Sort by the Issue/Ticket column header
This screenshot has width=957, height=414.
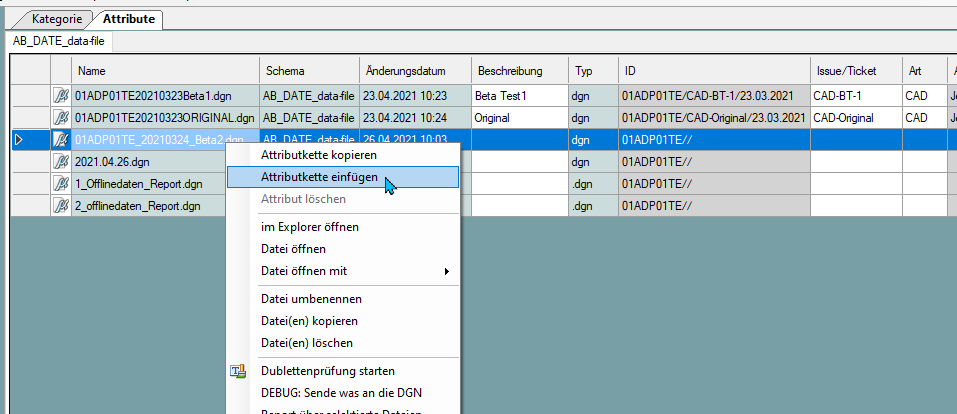point(857,71)
